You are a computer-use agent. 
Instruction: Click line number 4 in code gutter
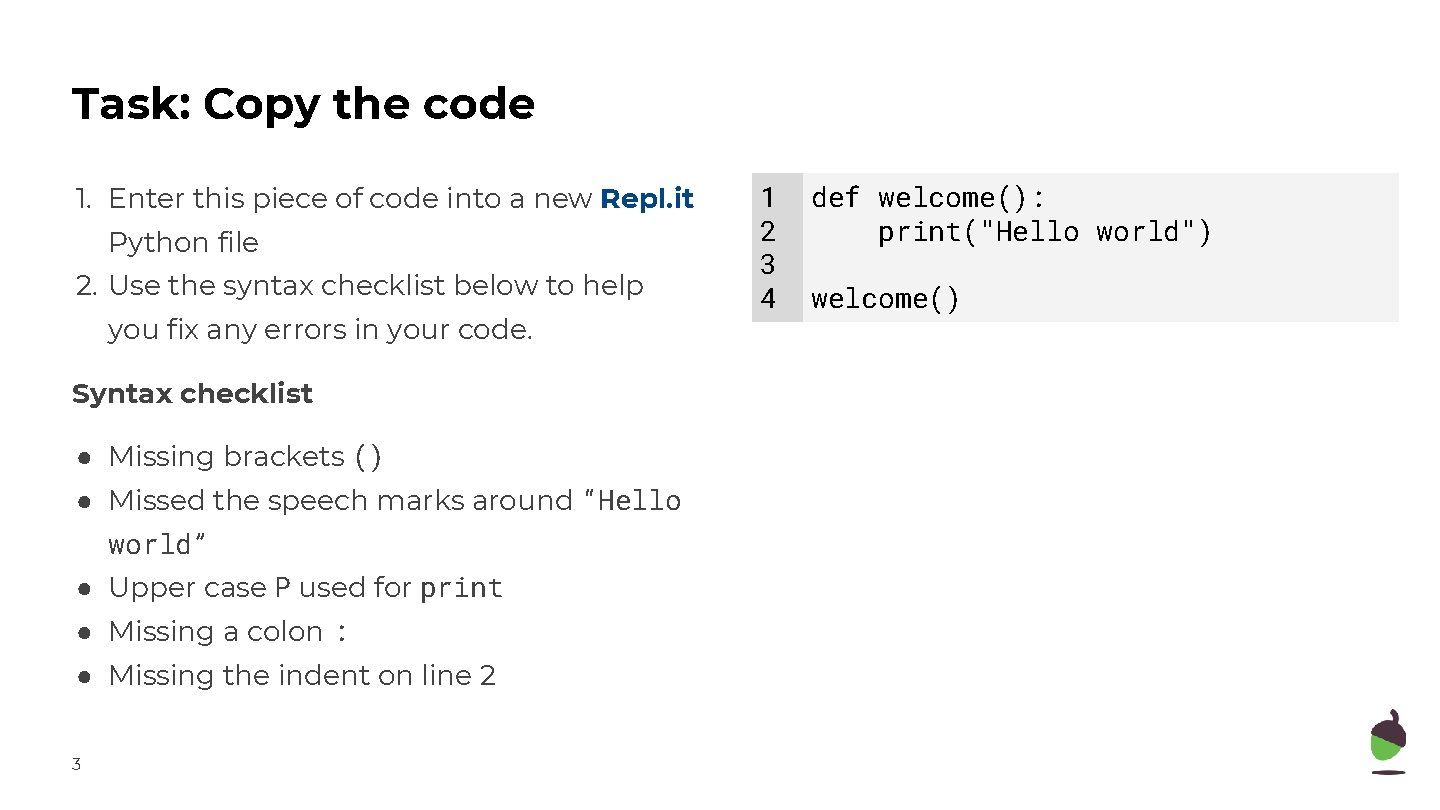point(767,298)
